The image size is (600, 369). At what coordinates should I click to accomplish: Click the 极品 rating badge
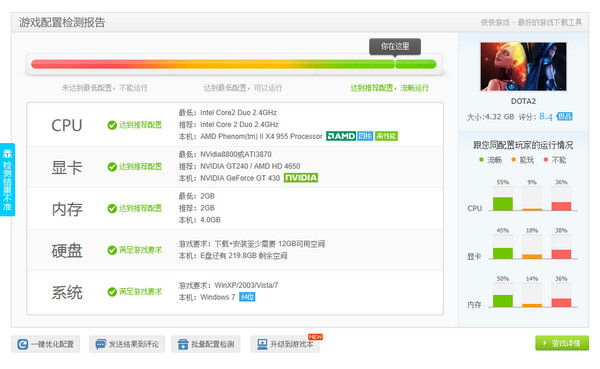pos(564,116)
